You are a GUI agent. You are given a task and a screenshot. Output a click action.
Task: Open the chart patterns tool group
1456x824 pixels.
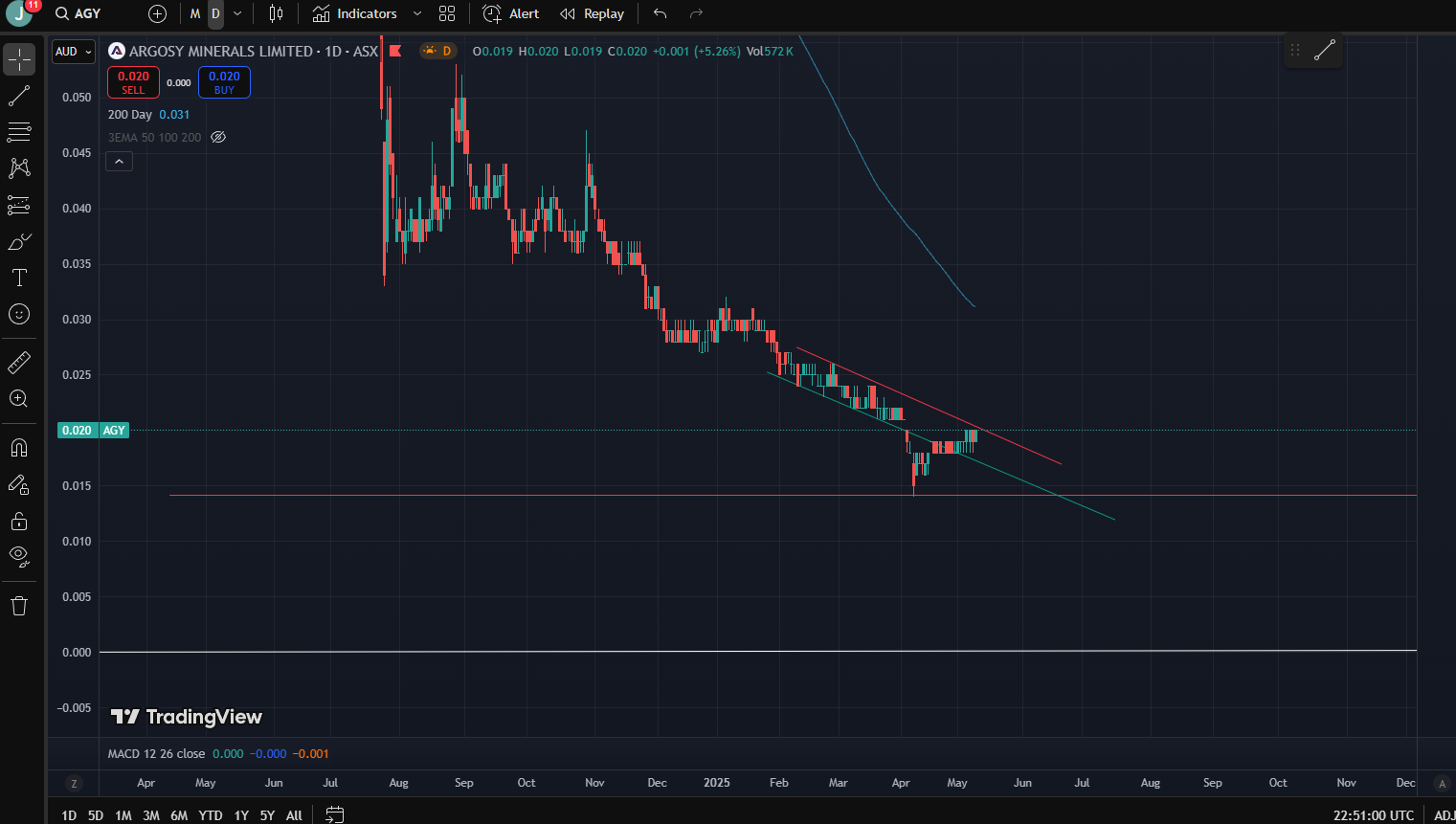click(19, 167)
